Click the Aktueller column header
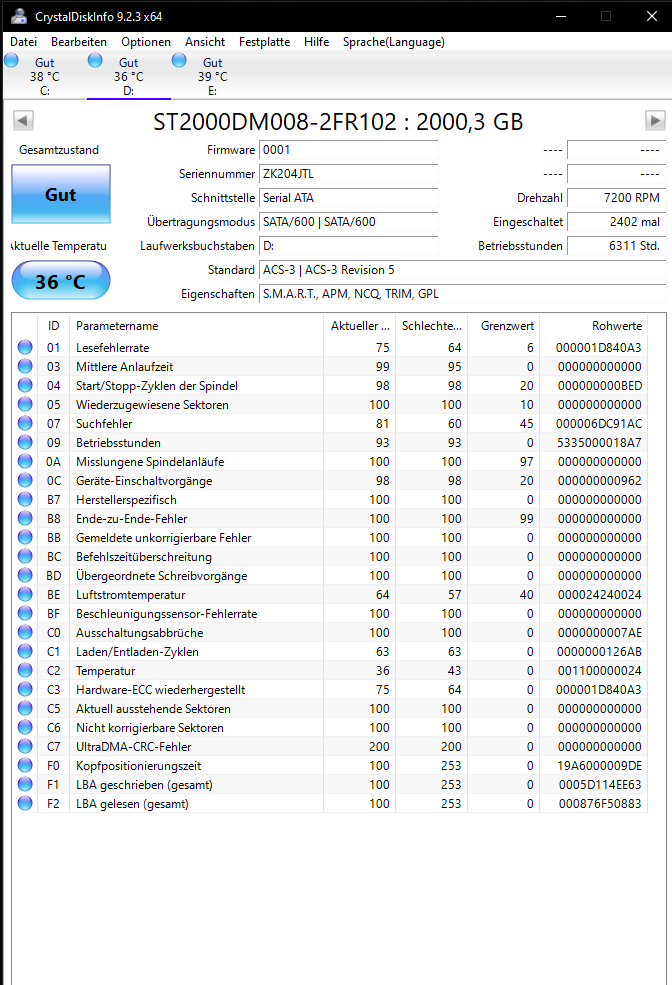672x985 pixels. pos(359,326)
